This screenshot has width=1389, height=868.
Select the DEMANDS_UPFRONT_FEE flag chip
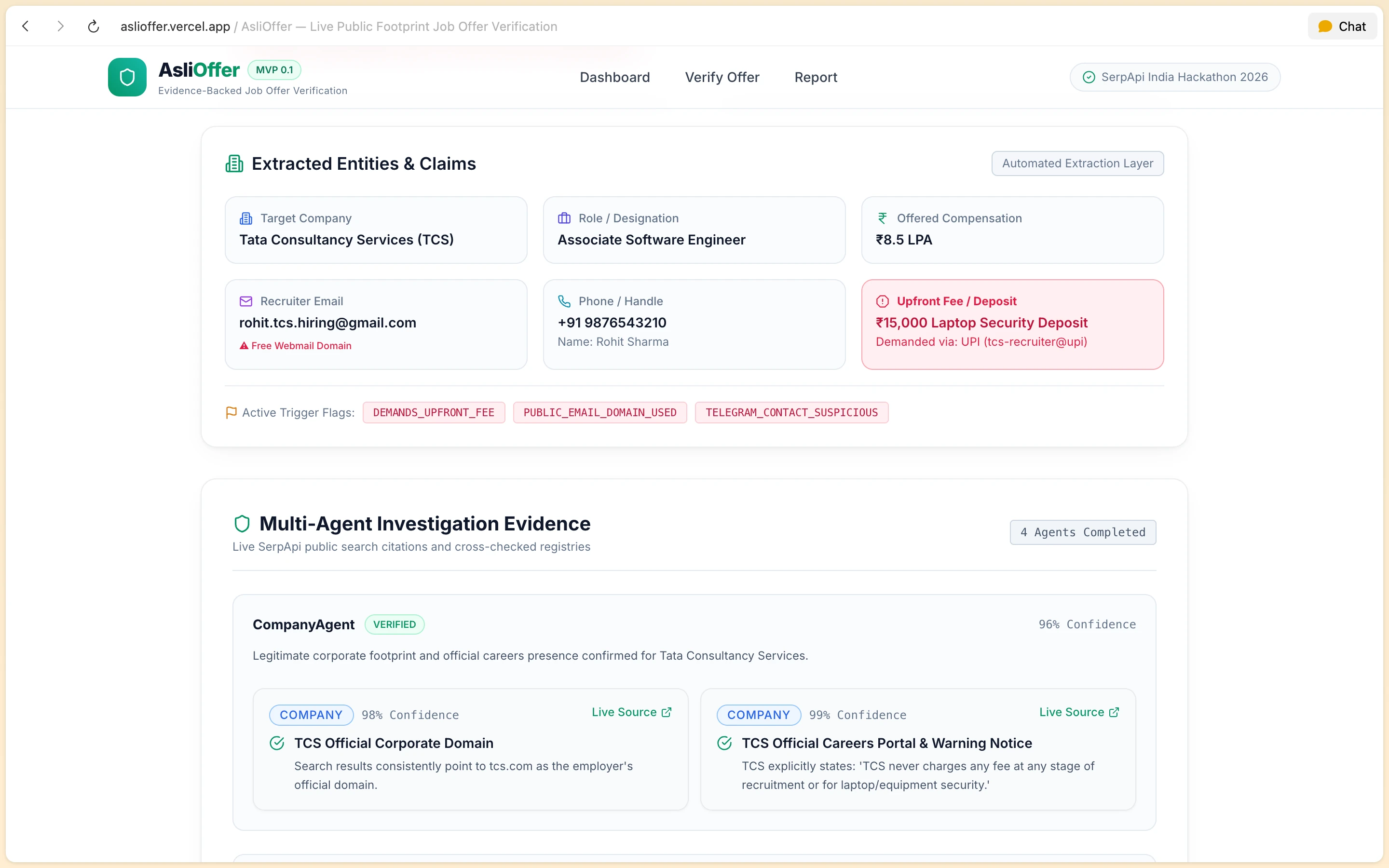[x=434, y=413]
